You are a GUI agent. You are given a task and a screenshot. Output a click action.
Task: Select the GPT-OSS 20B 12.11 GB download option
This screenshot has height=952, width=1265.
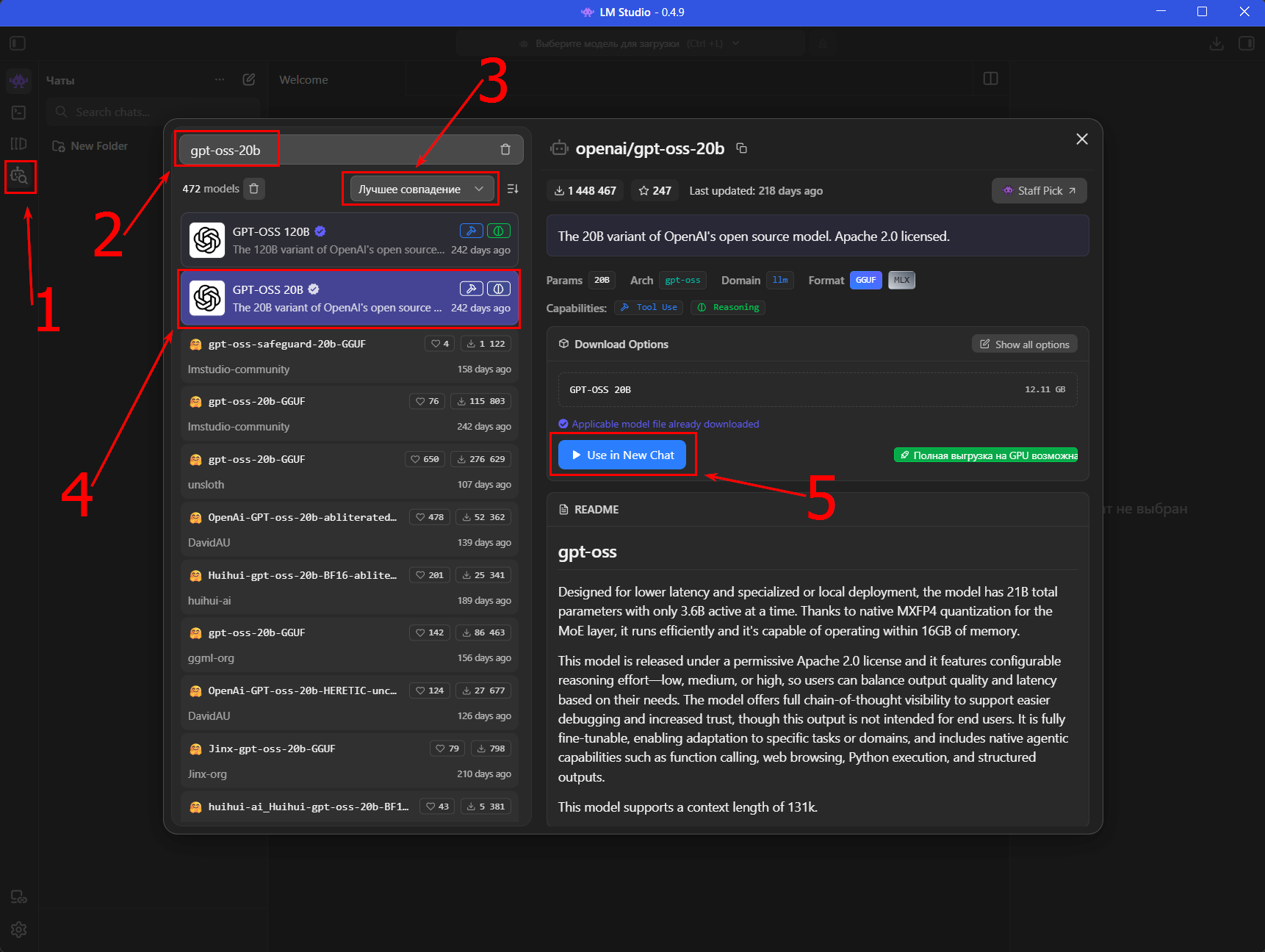pos(818,389)
